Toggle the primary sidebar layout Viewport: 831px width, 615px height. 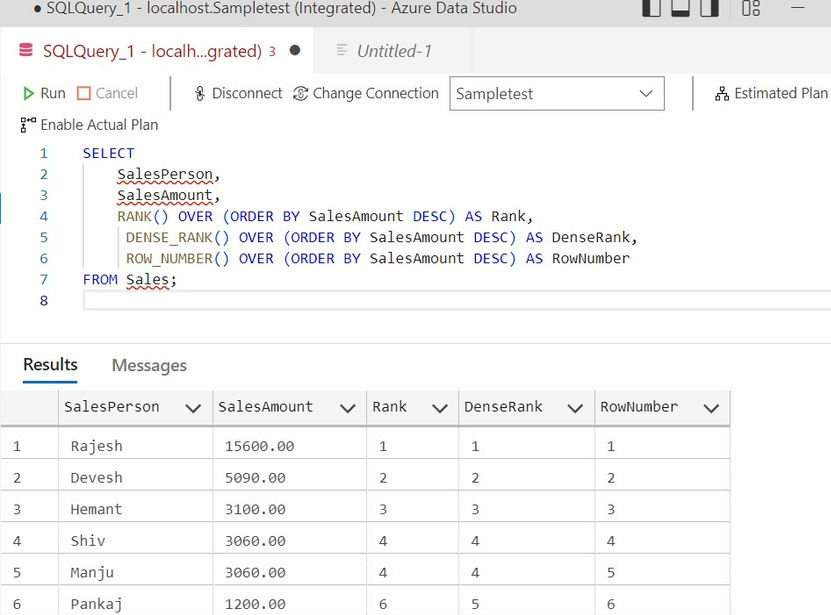(652, 9)
